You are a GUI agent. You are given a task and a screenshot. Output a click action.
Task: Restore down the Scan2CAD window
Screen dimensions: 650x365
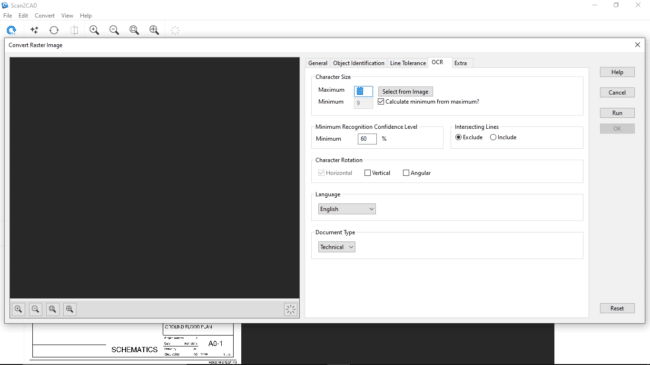(616, 5)
